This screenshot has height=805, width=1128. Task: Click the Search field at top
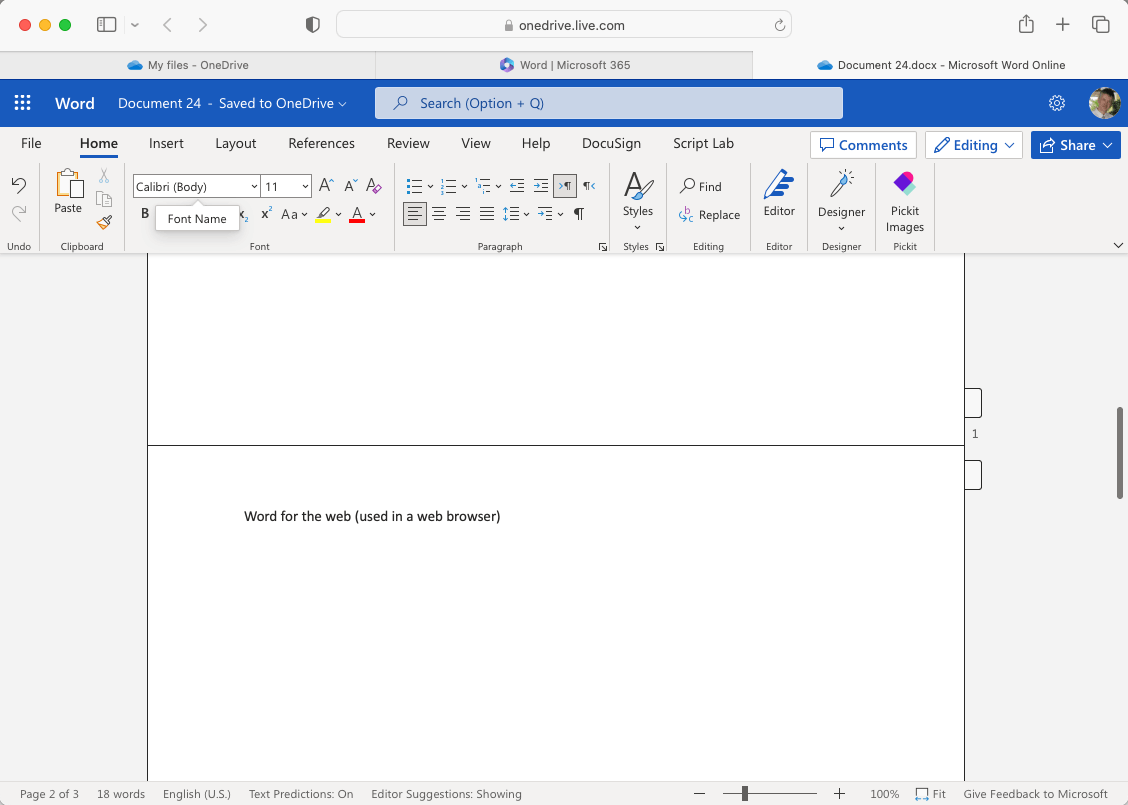(608, 102)
